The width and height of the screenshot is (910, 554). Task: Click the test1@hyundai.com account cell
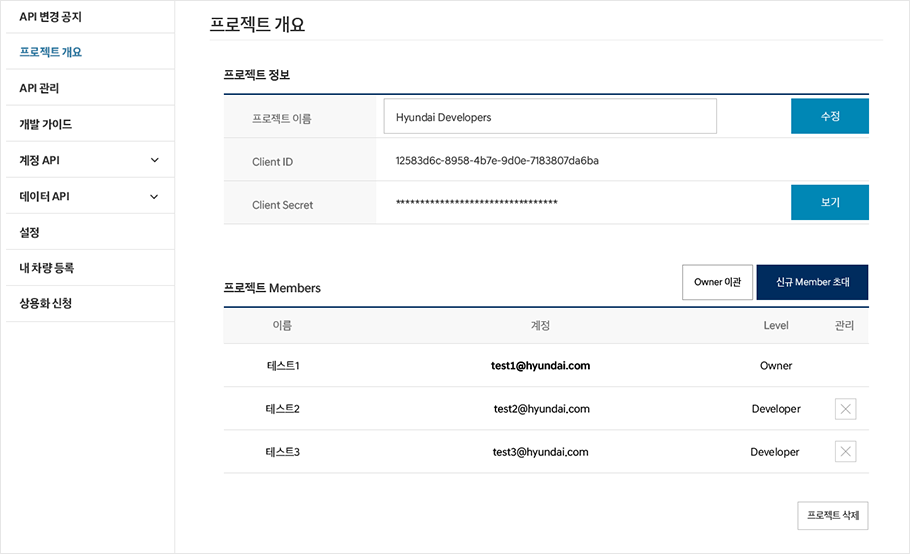click(540, 366)
